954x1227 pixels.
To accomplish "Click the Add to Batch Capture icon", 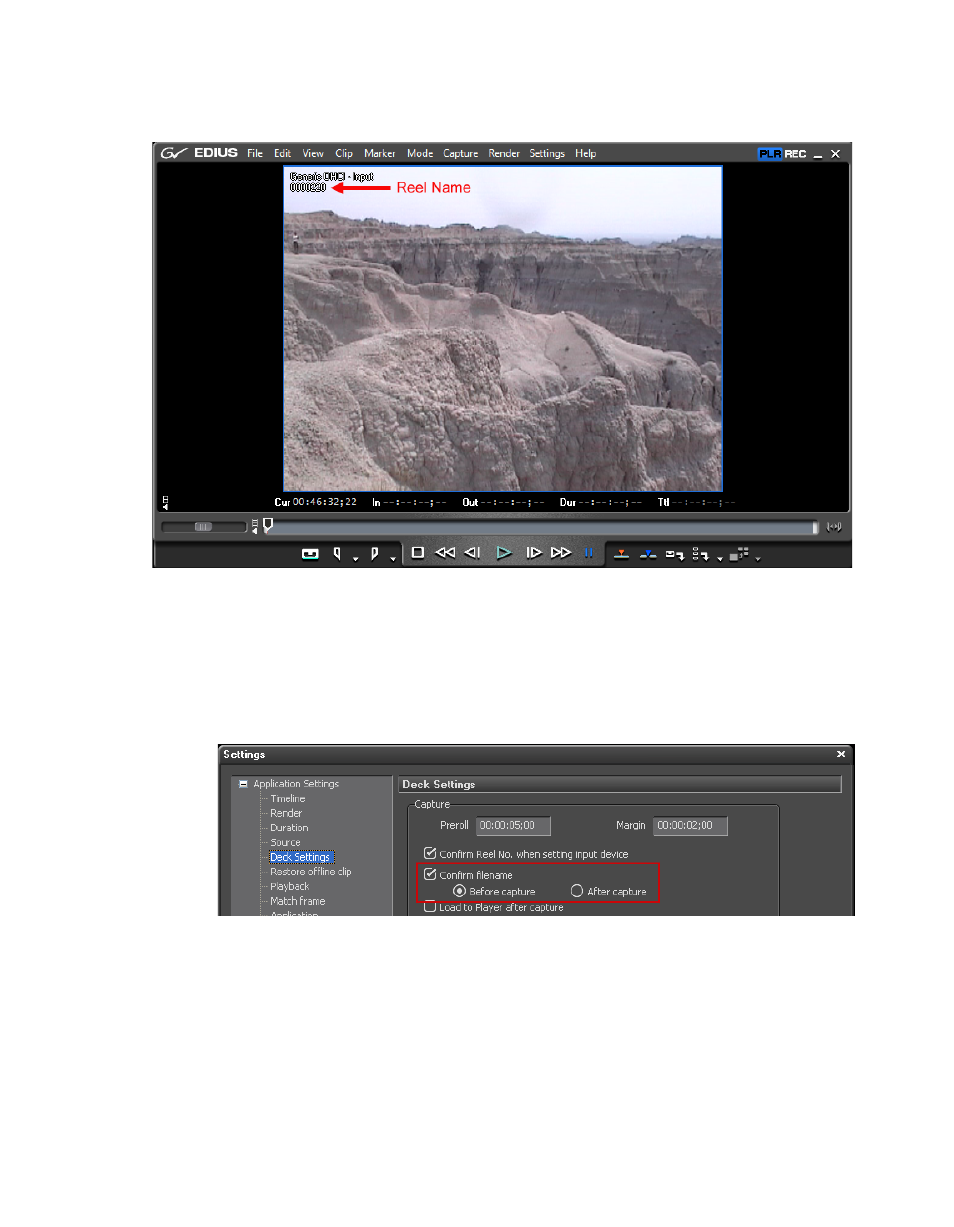I will pos(675,553).
